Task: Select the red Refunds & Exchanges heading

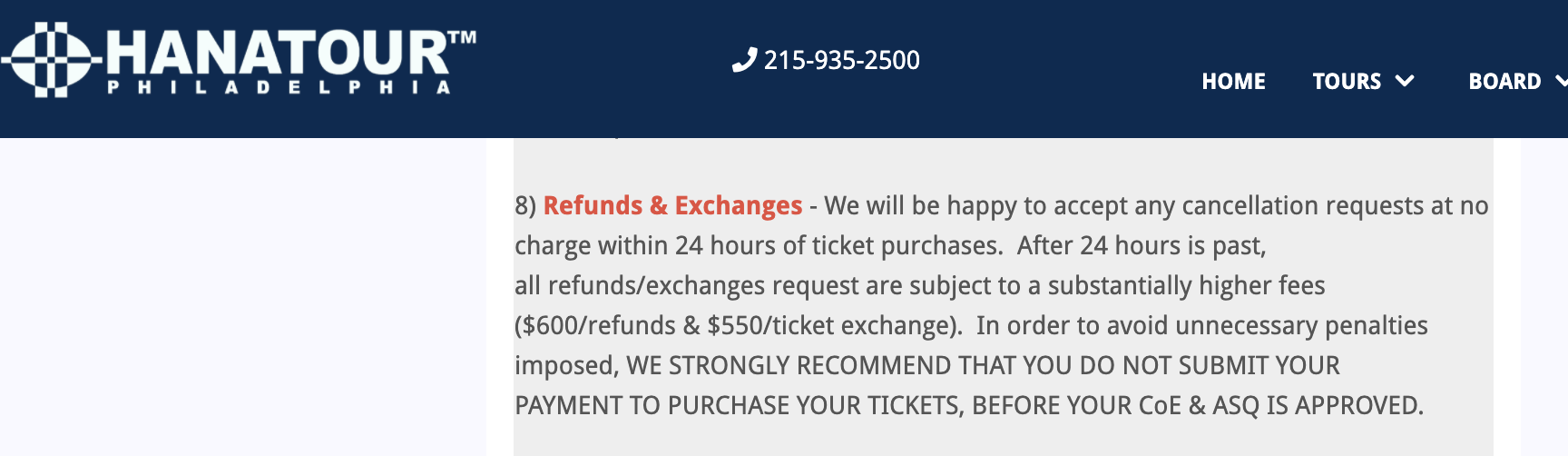Action: pyautogui.click(x=672, y=205)
